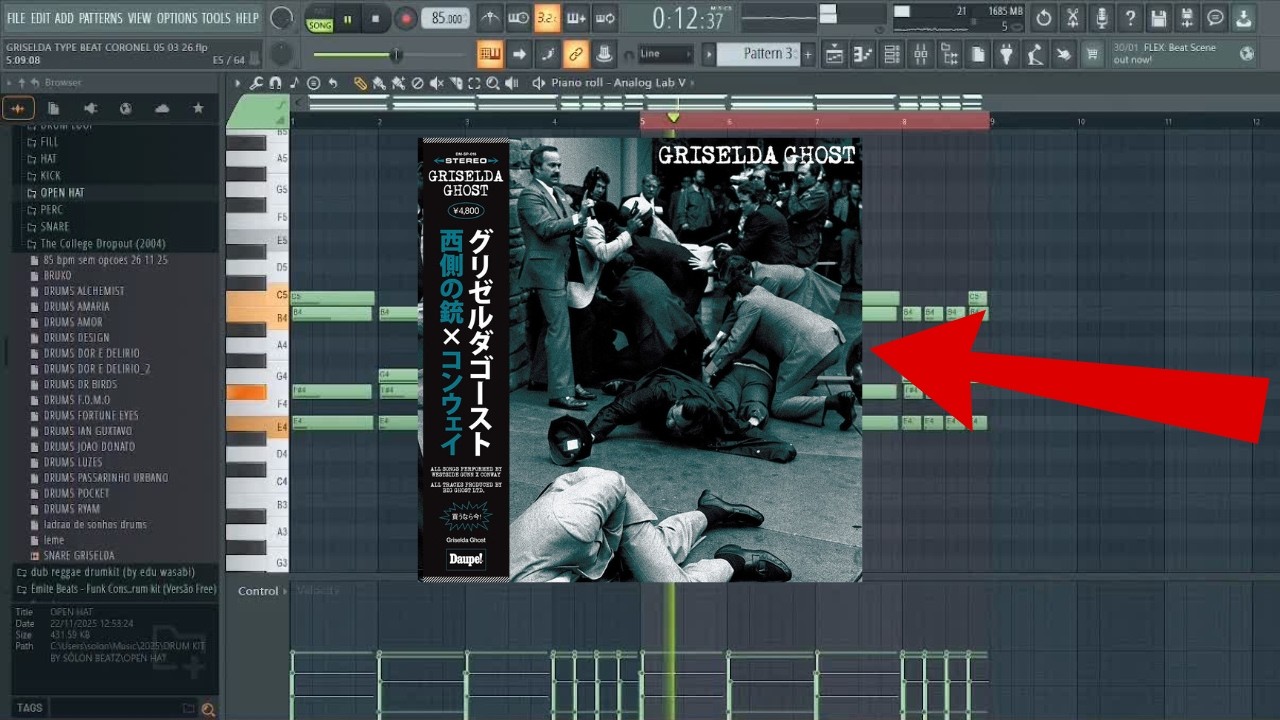
Task: Select the zoom magnifier tool
Action: click(x=494, y=83)
